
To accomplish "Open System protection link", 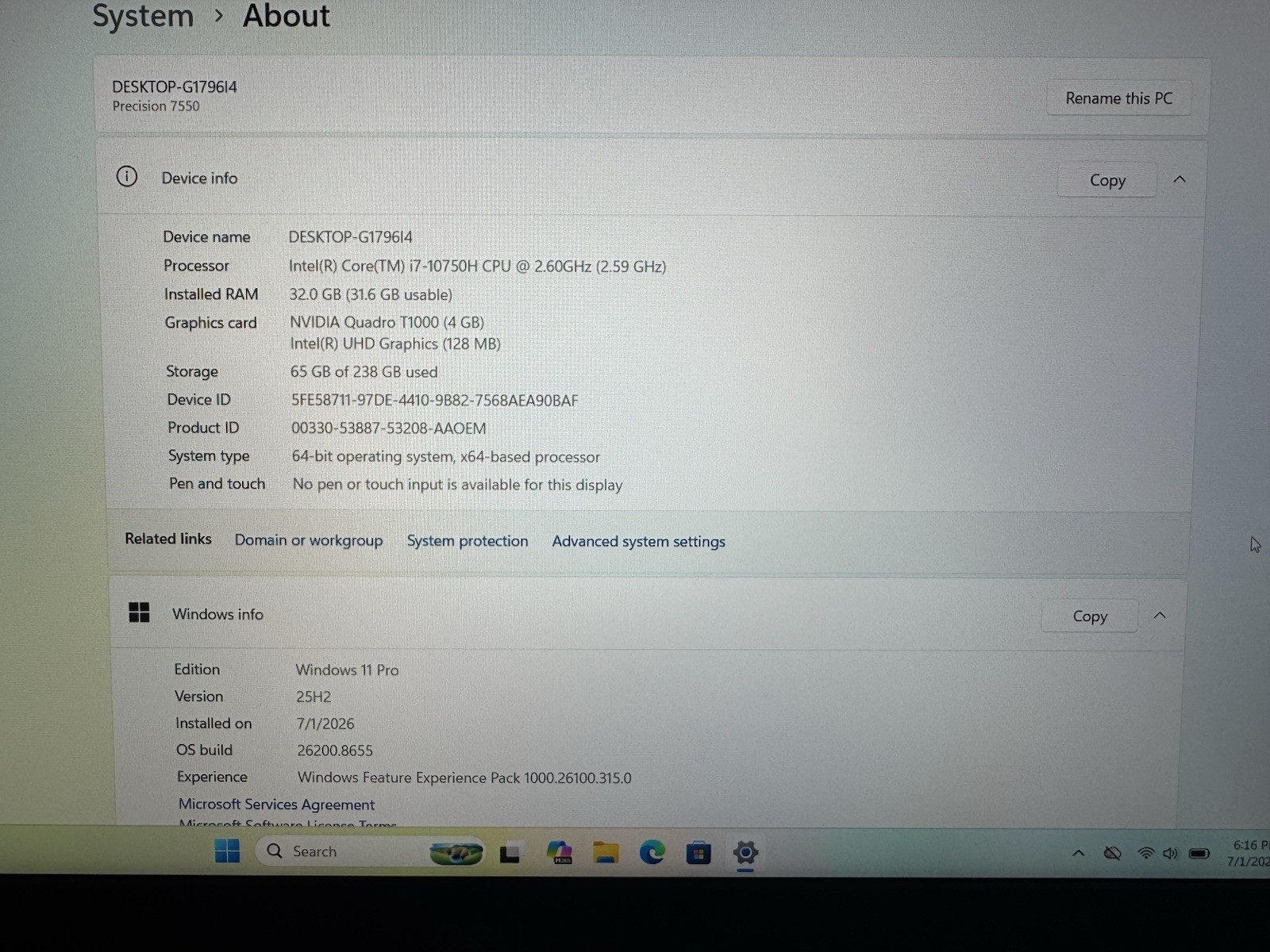I will tap(468, 541).
